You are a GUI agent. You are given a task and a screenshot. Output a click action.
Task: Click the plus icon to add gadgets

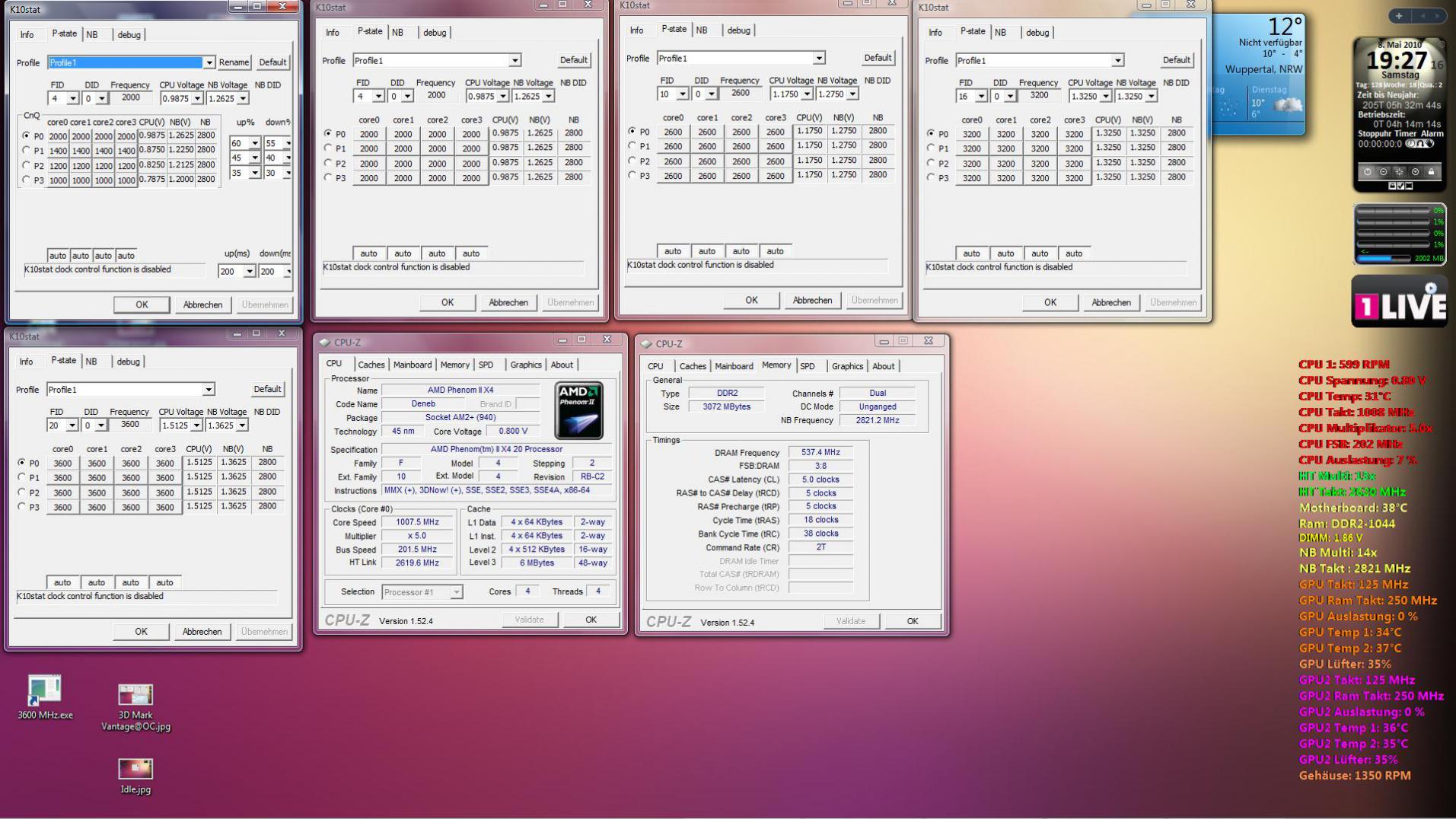tap(1399, 15)
